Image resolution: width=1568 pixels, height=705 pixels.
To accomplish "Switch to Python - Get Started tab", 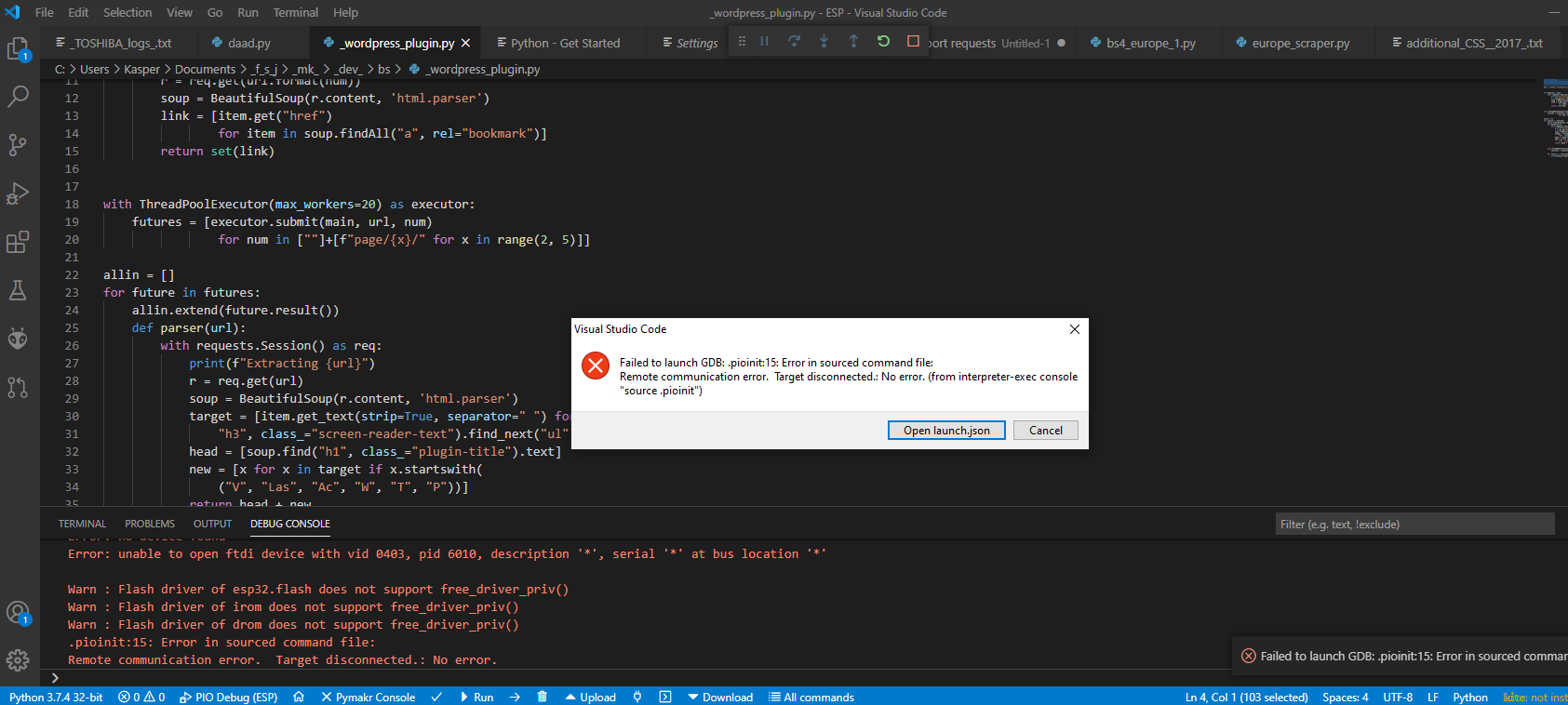I will pyautogui.click(x=565, y=43).
